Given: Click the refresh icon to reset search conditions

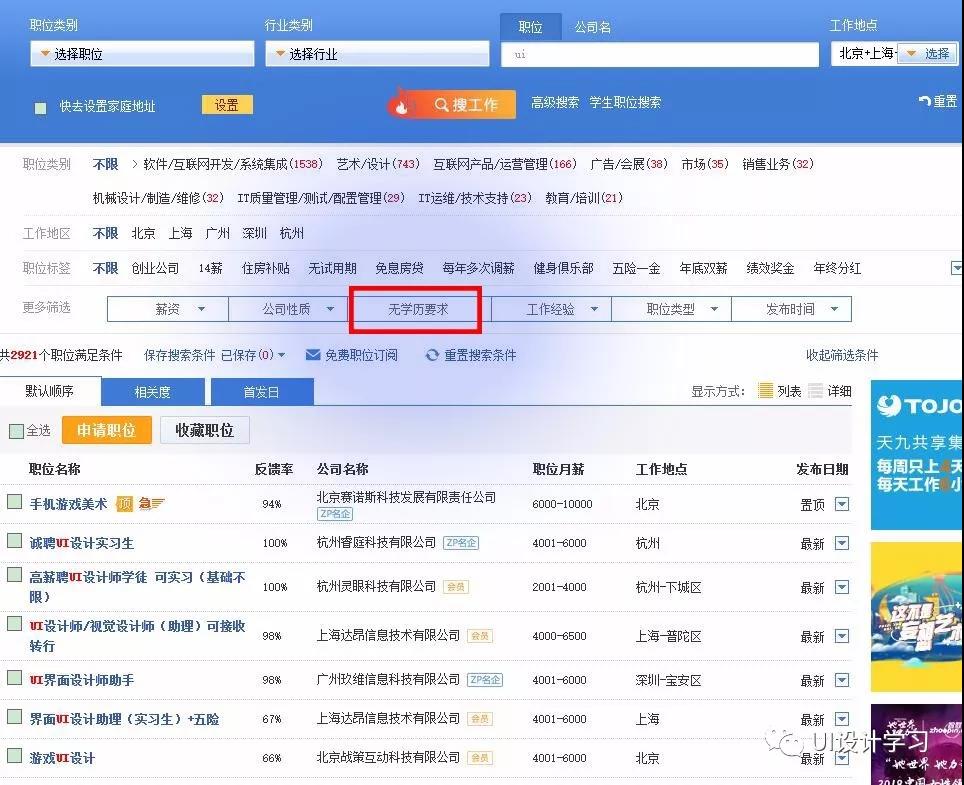Looking at the screenshot, I should [432, 355].
